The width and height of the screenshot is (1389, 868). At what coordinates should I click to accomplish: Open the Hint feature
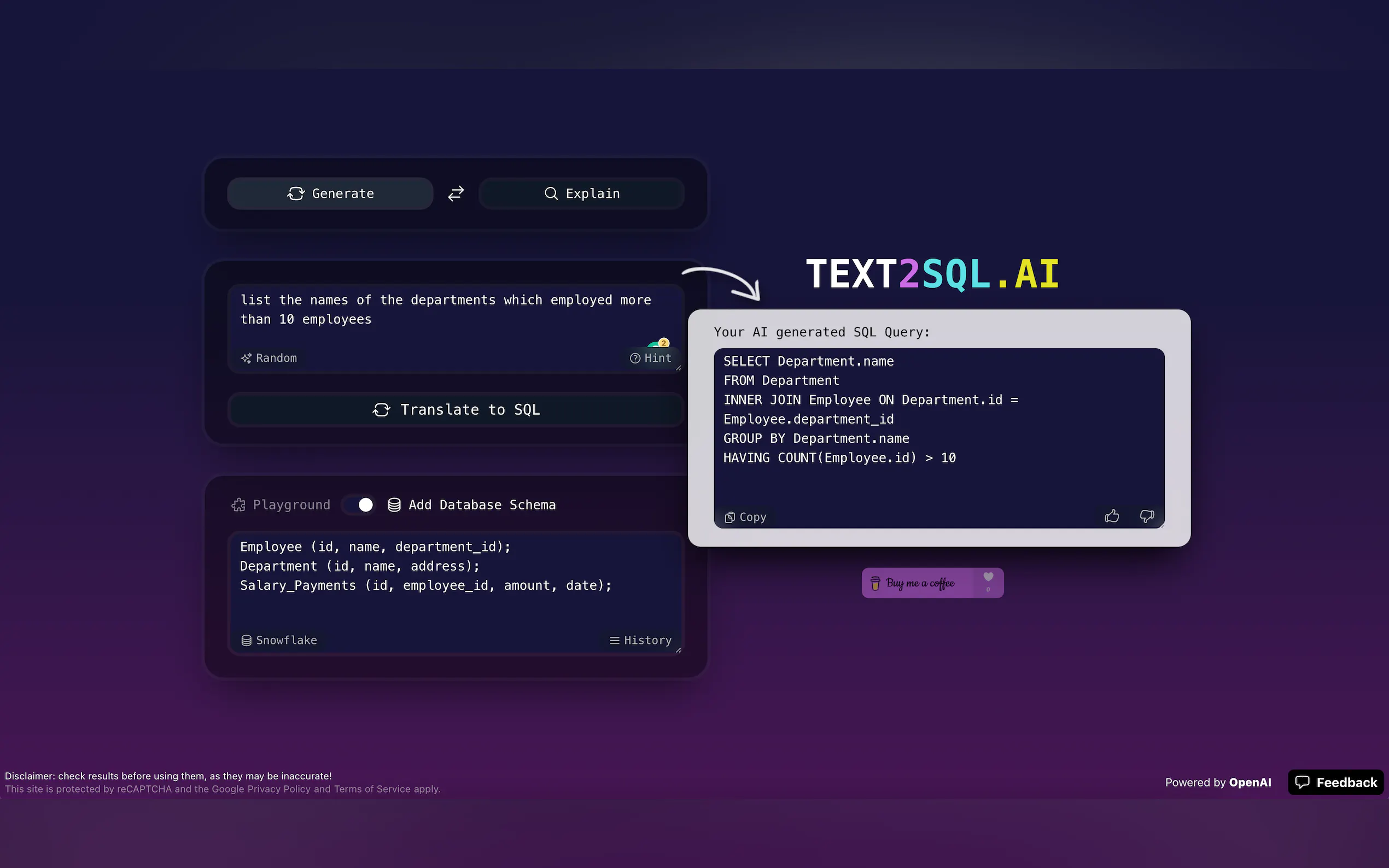(x=652, y=357)
